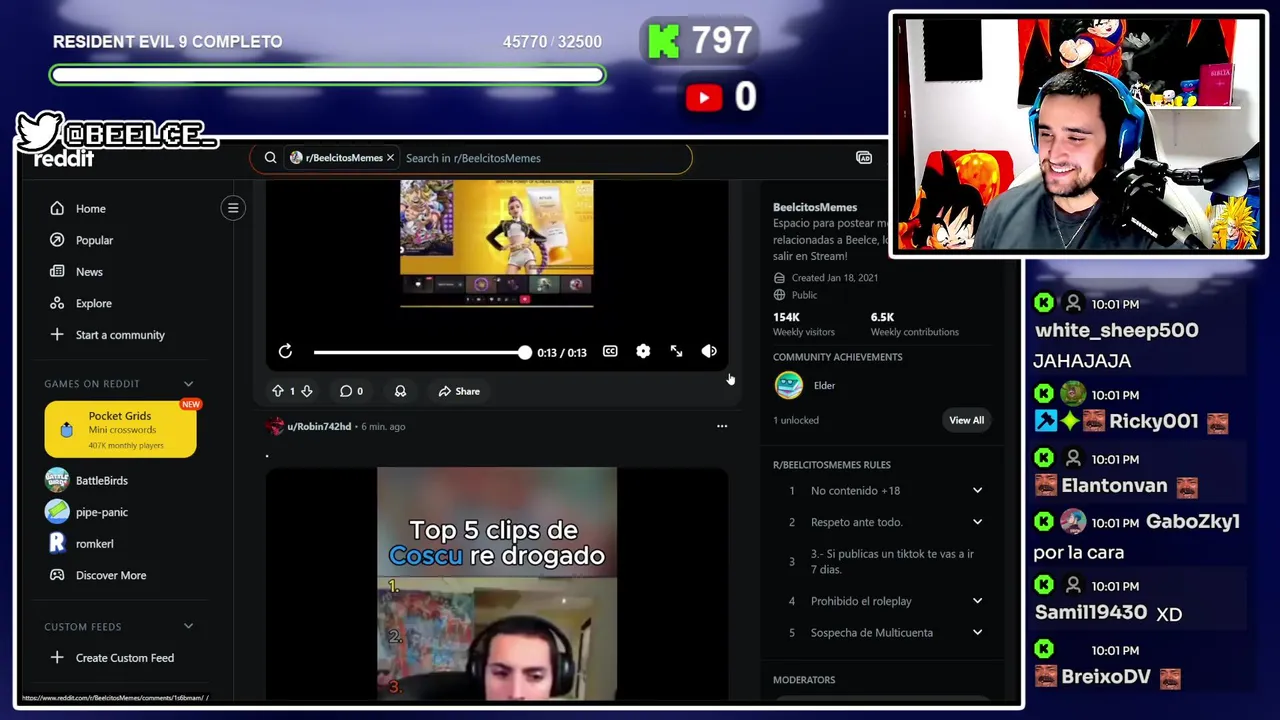Open the Home page in Reddit sidebar
Image resolution: width=1280 pixels, height=720 pixels.
(x=90, y=208)
